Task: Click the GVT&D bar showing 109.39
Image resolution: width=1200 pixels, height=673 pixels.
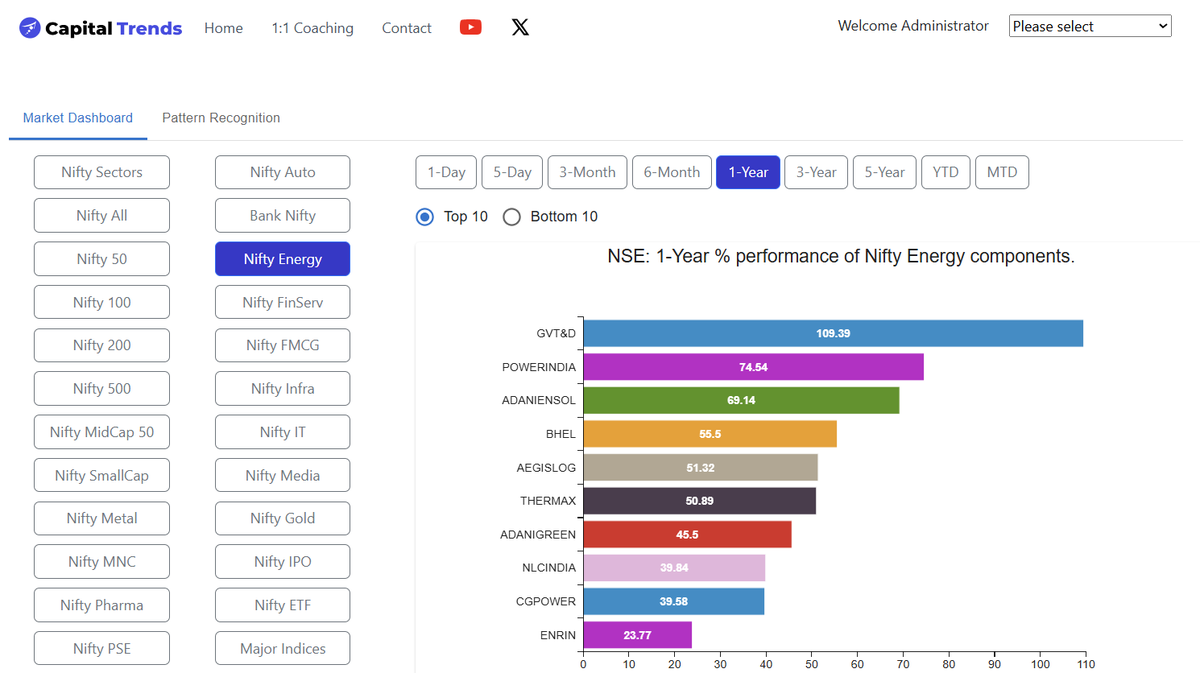Action: [x=833, y=333]
